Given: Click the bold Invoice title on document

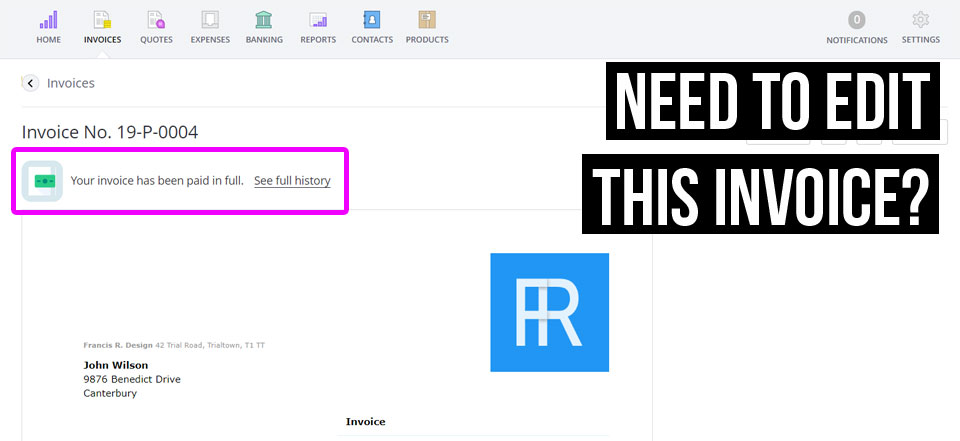Looking at the screenshot, I should [x=366, y=421].
